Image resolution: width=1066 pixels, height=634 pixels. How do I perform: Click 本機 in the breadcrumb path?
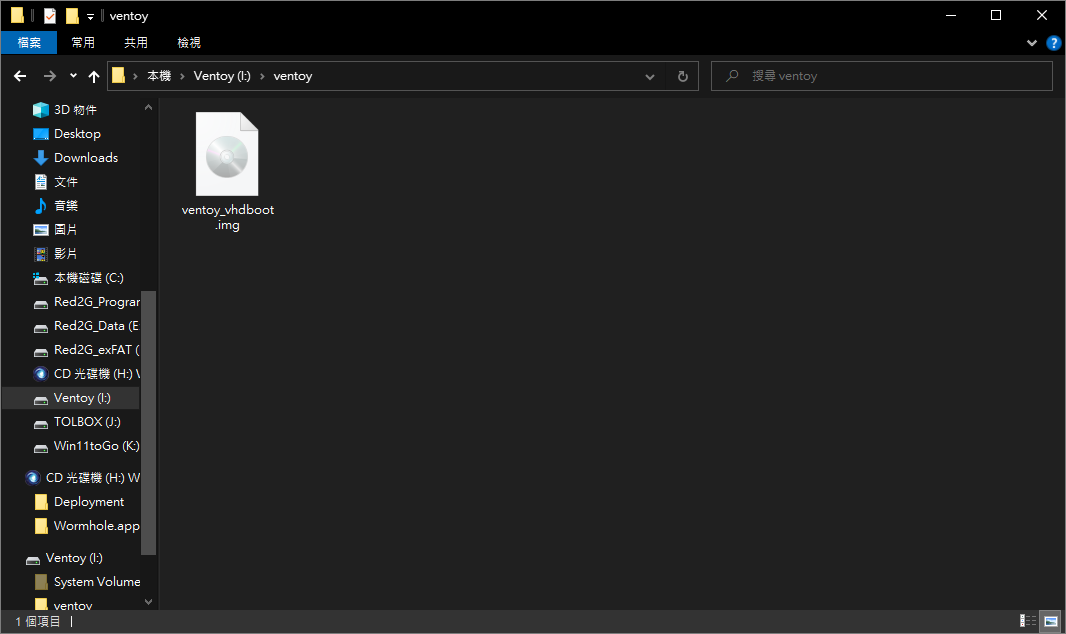[159, 76]
